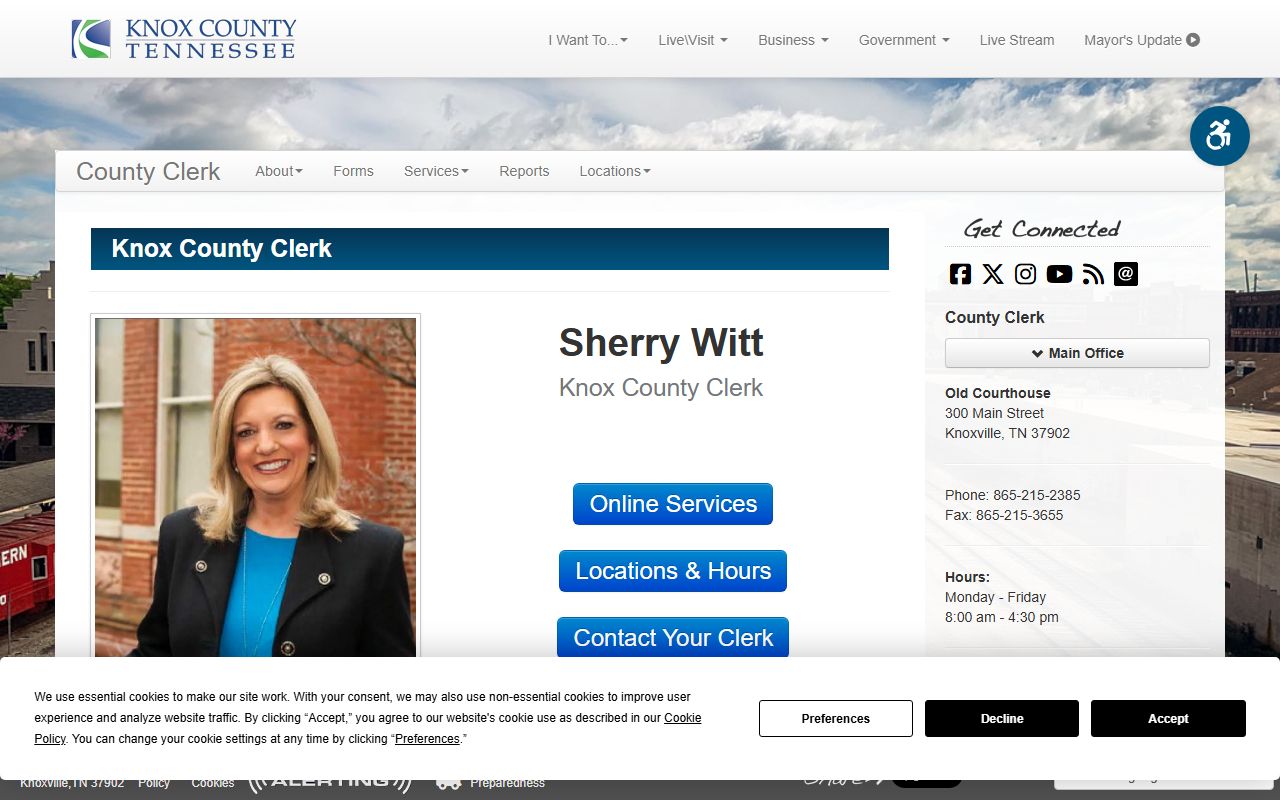Image resolution: width=1280 pixels, height=800 pixels.
Task: Expand the Live\Visit menu
Action: click(693, 40)
